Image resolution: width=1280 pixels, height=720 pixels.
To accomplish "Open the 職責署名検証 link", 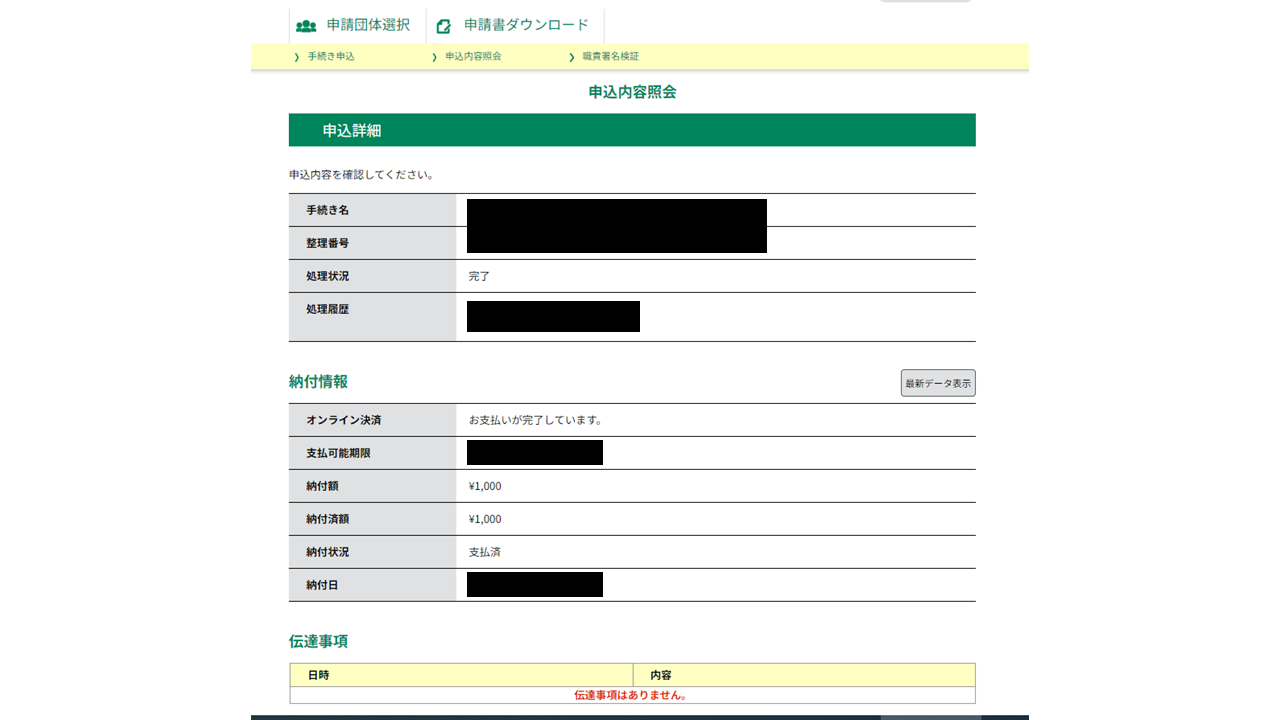I will (x=610, y=57).
